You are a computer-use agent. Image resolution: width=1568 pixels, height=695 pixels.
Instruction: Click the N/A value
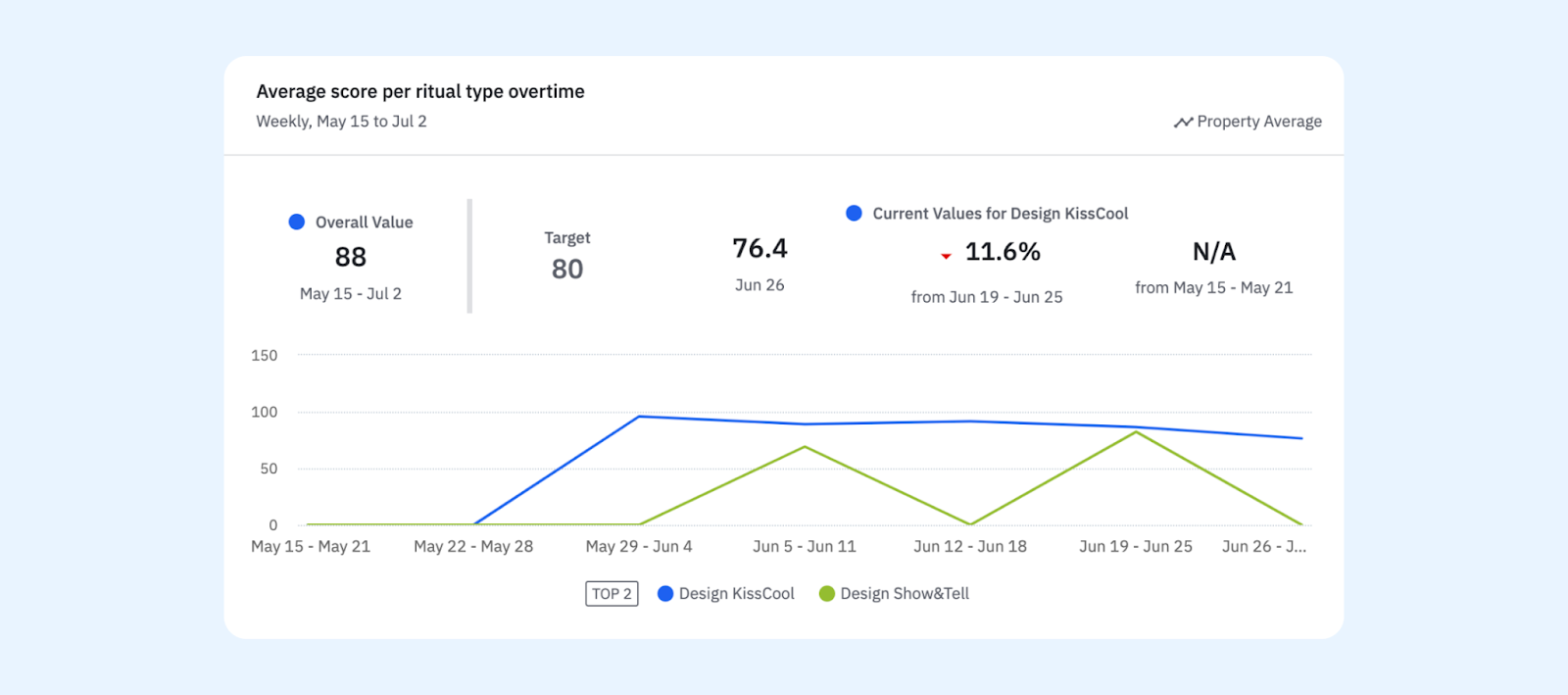tap(1214, 252)
